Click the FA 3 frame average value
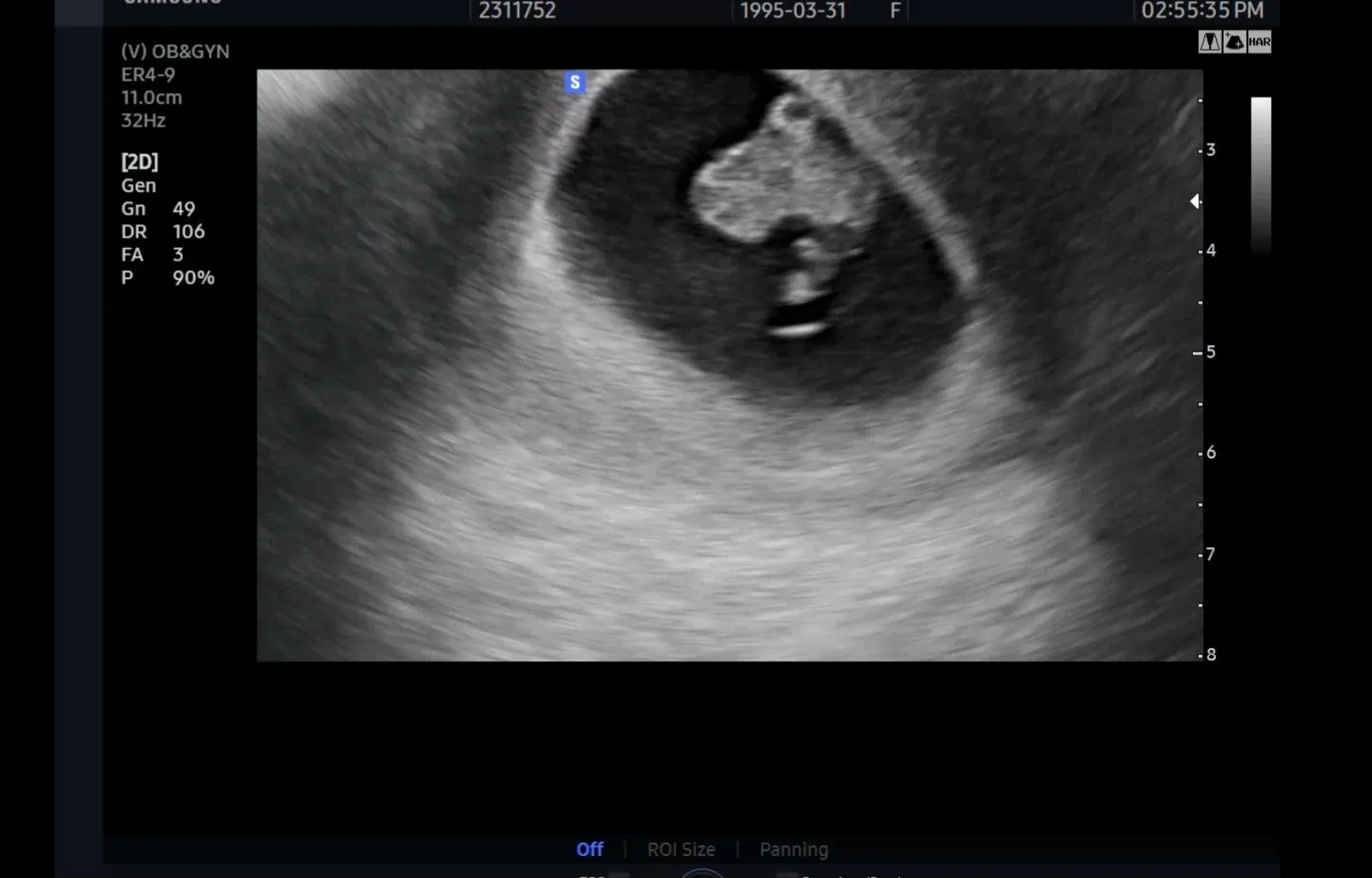The image size is (1372, 878). point(152,254)
